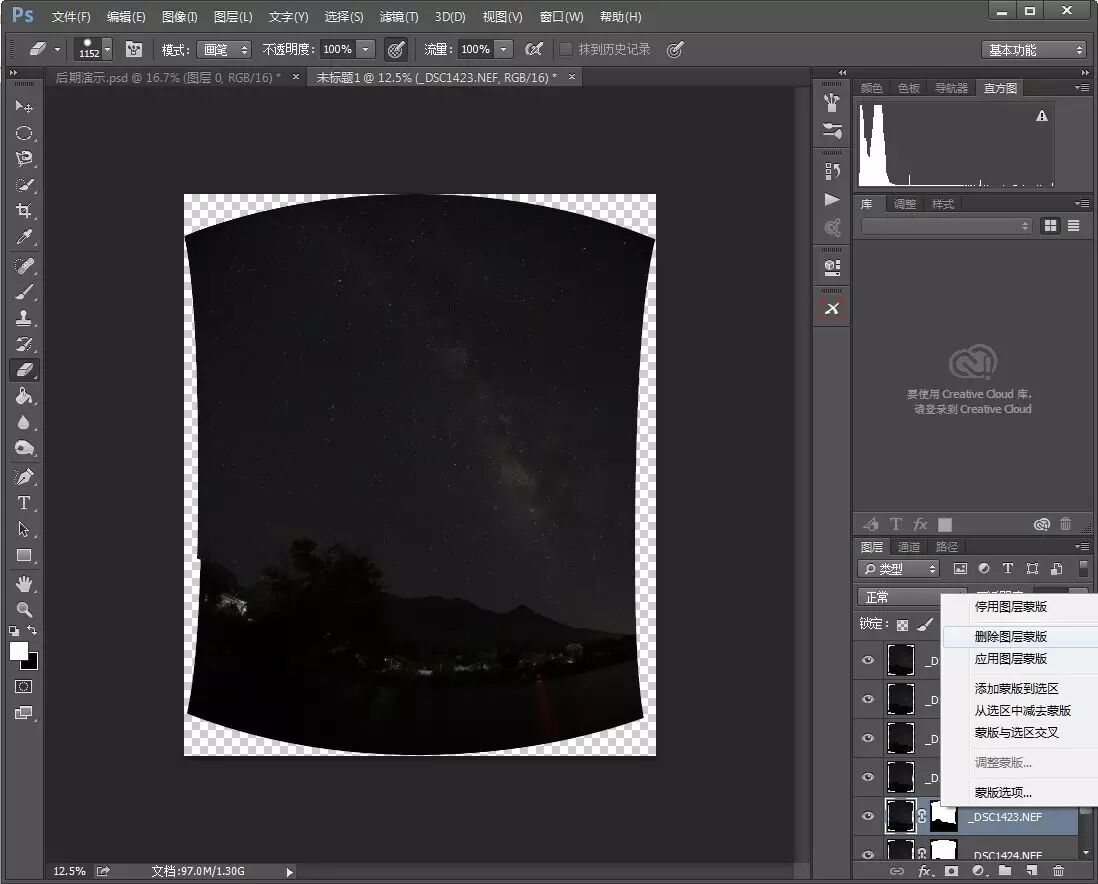Open the 文件(F) menu
Screen dimensions: 1098x884
coord(71,16)
